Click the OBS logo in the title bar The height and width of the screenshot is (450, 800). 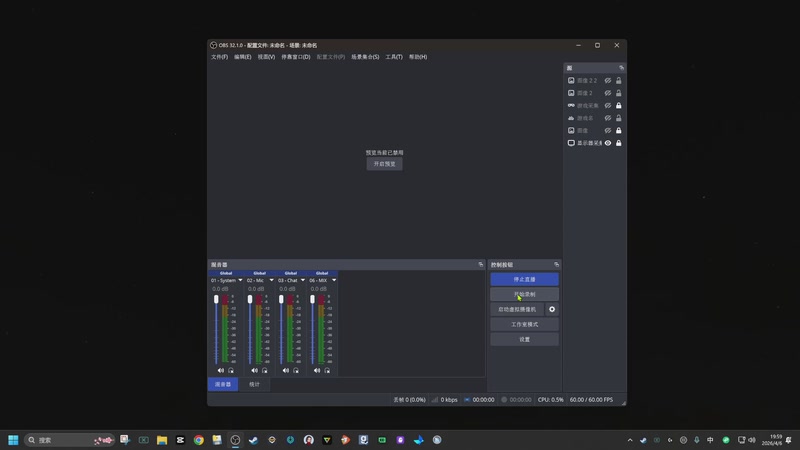tap(213, 45)
